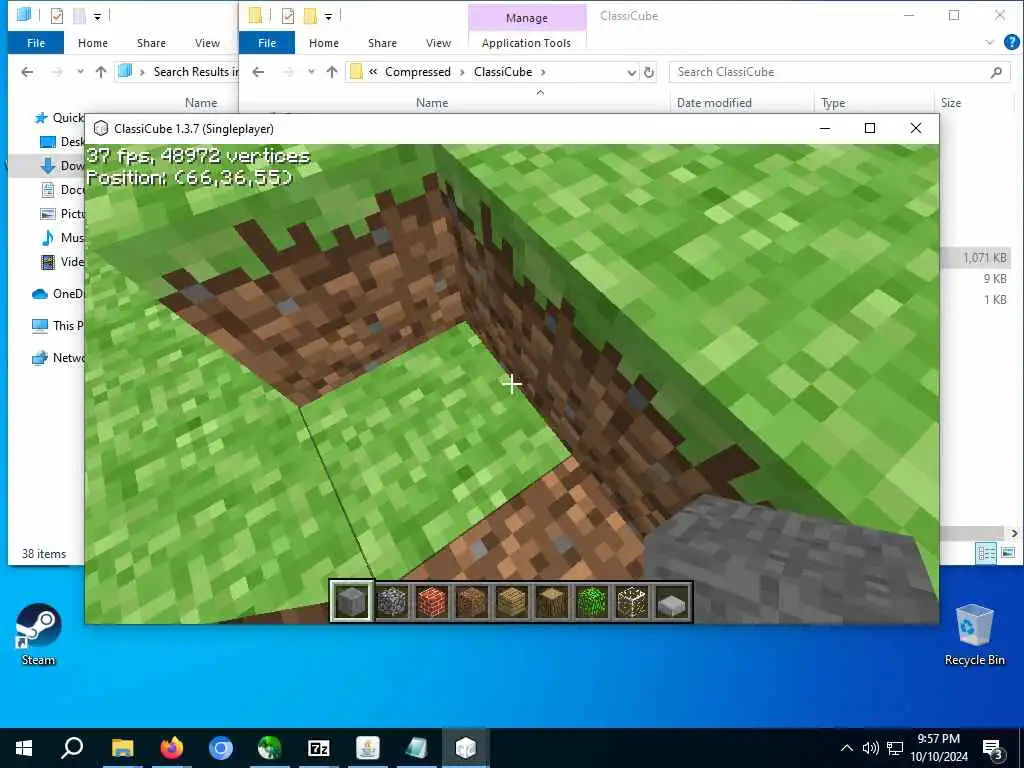Open address bar history dropdown in ClassiCube Explorer
Viewport: 1024px width, 768px height.
(632, 72)
